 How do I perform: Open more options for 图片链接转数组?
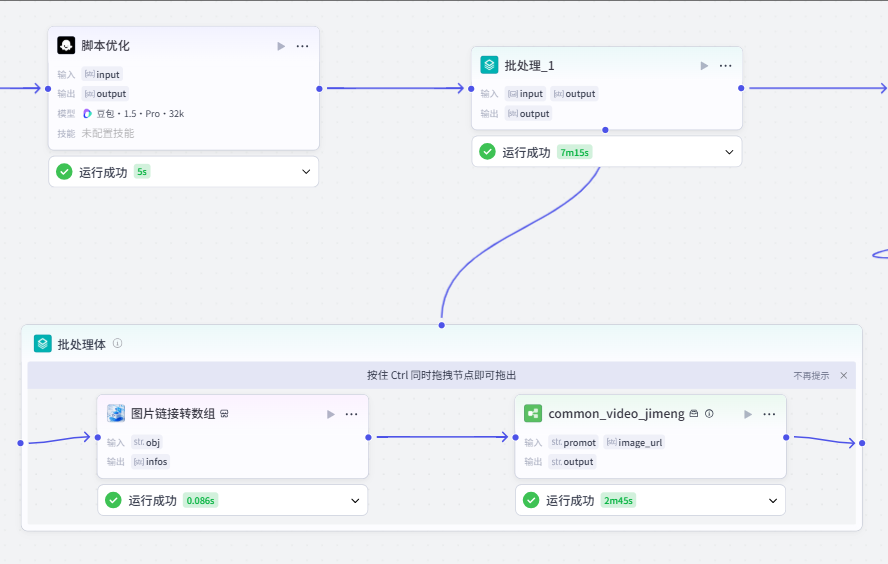click(352, 415)
